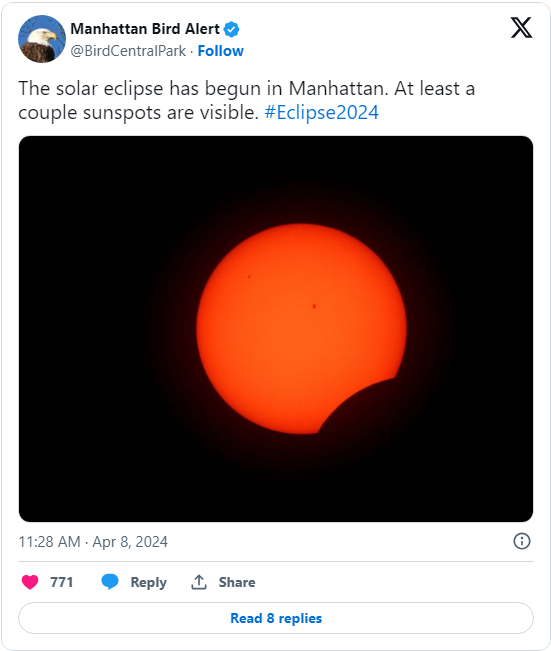Follow the Manhattan Bird Alert account

pos(220,51)
